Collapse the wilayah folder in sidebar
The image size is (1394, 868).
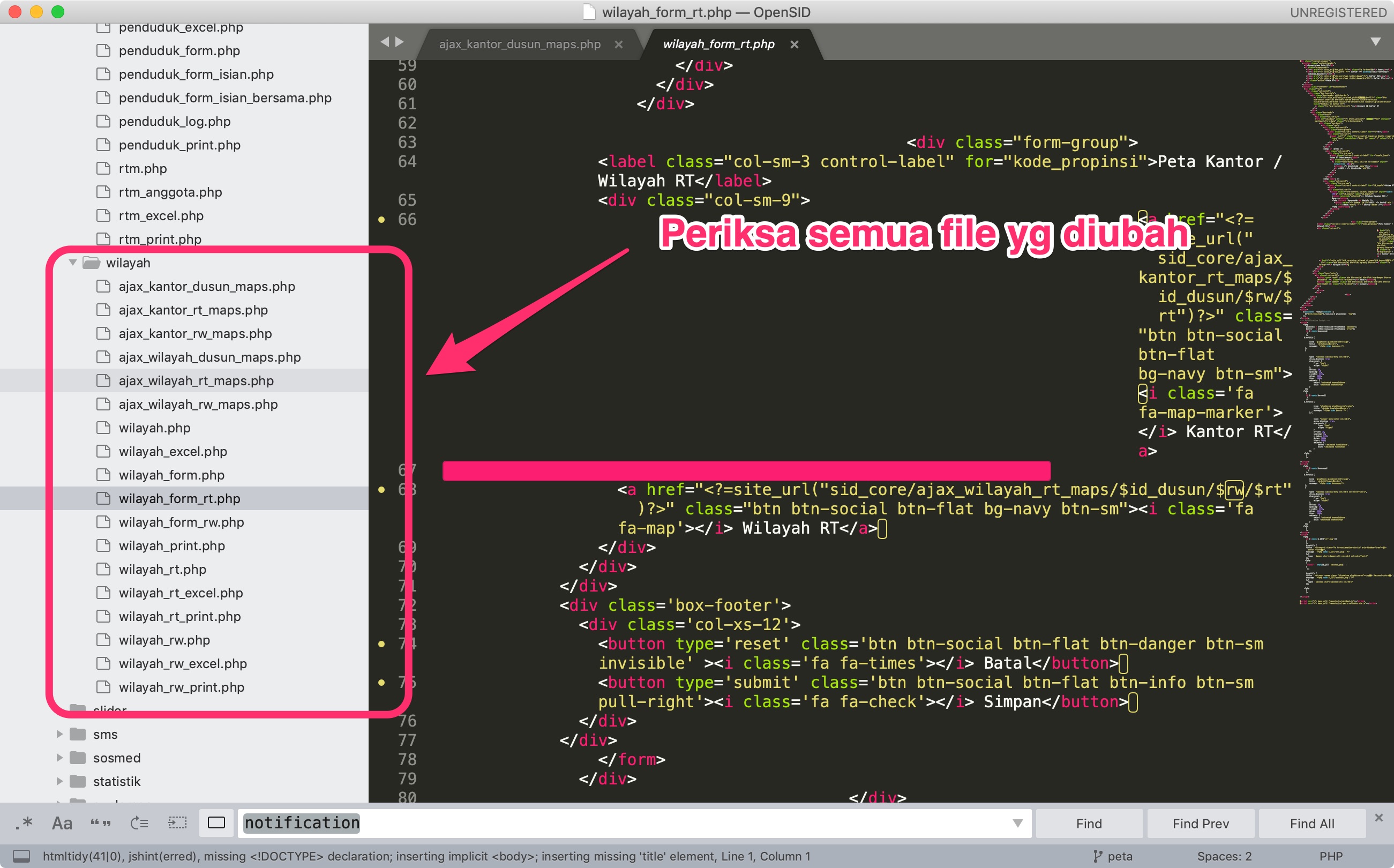(72, 263)
